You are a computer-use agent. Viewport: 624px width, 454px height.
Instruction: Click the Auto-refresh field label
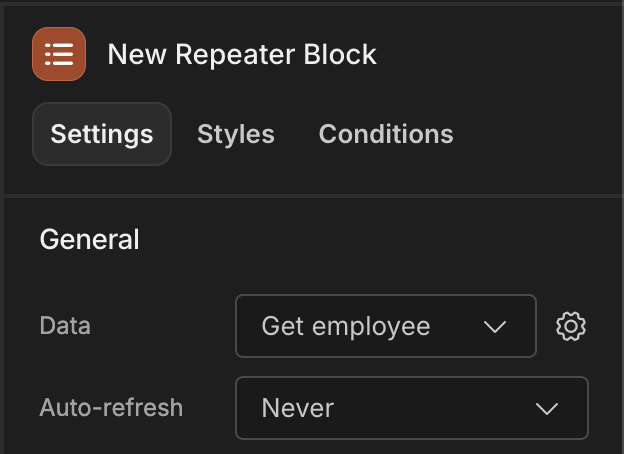(x=111, y=408)
